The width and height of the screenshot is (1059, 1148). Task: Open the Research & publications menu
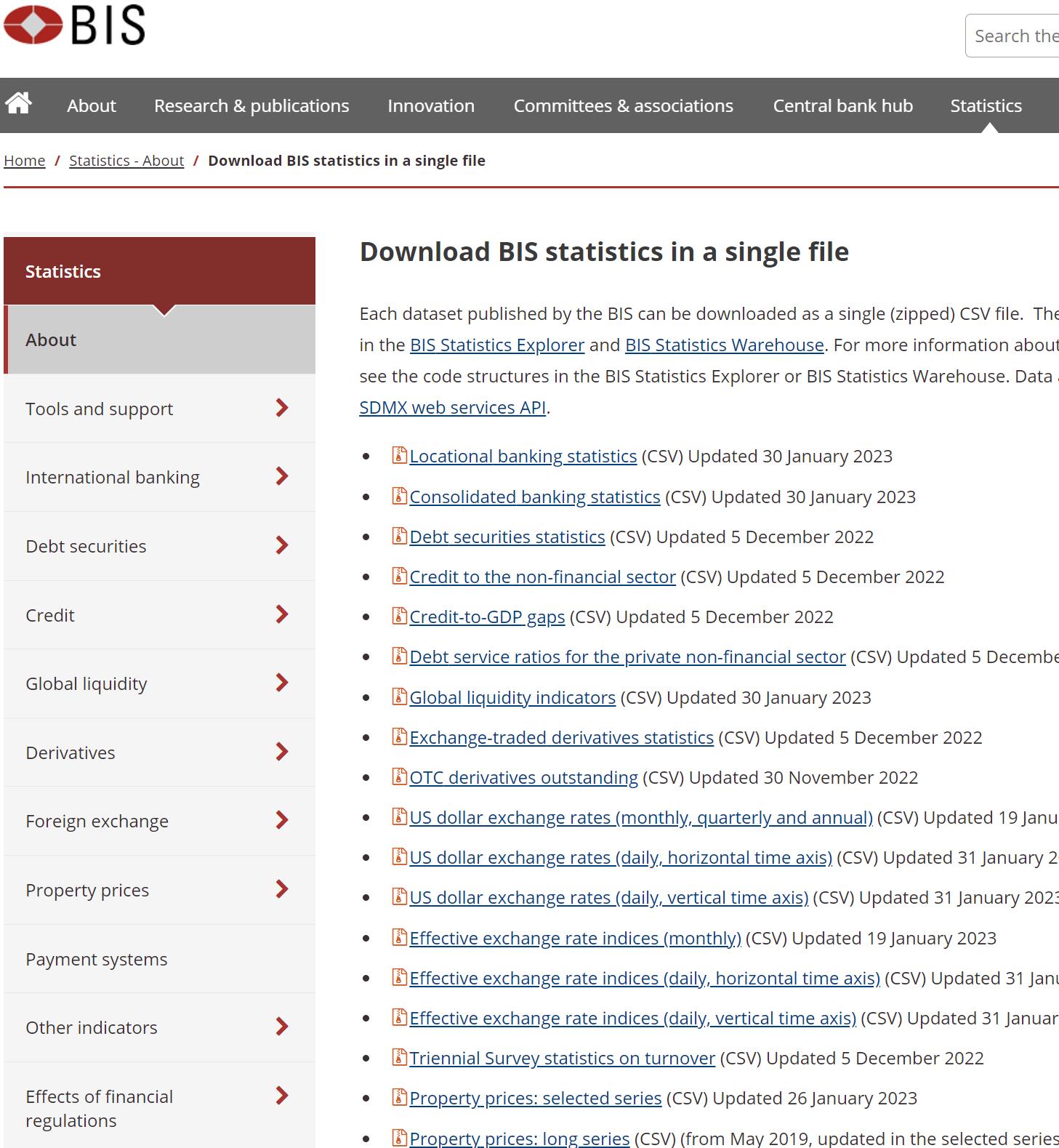coord(251,106)
